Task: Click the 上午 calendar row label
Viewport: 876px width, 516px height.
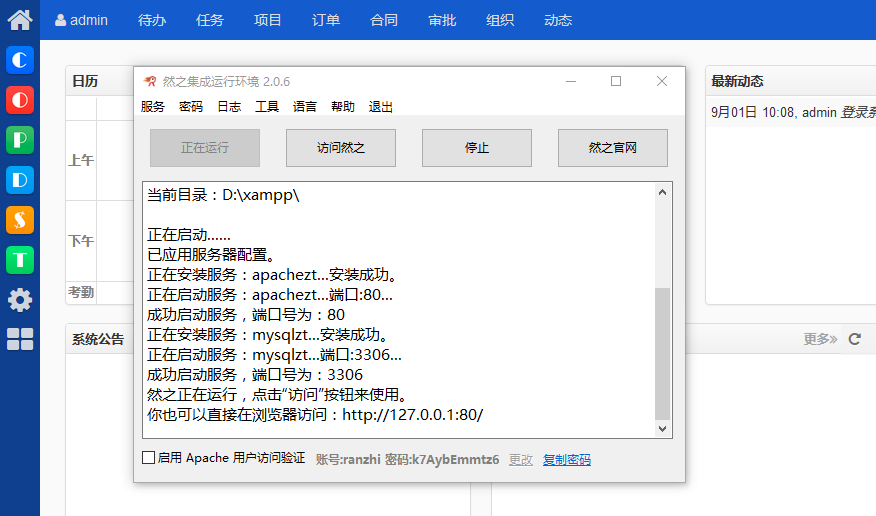Action: [x=81, y=161]
